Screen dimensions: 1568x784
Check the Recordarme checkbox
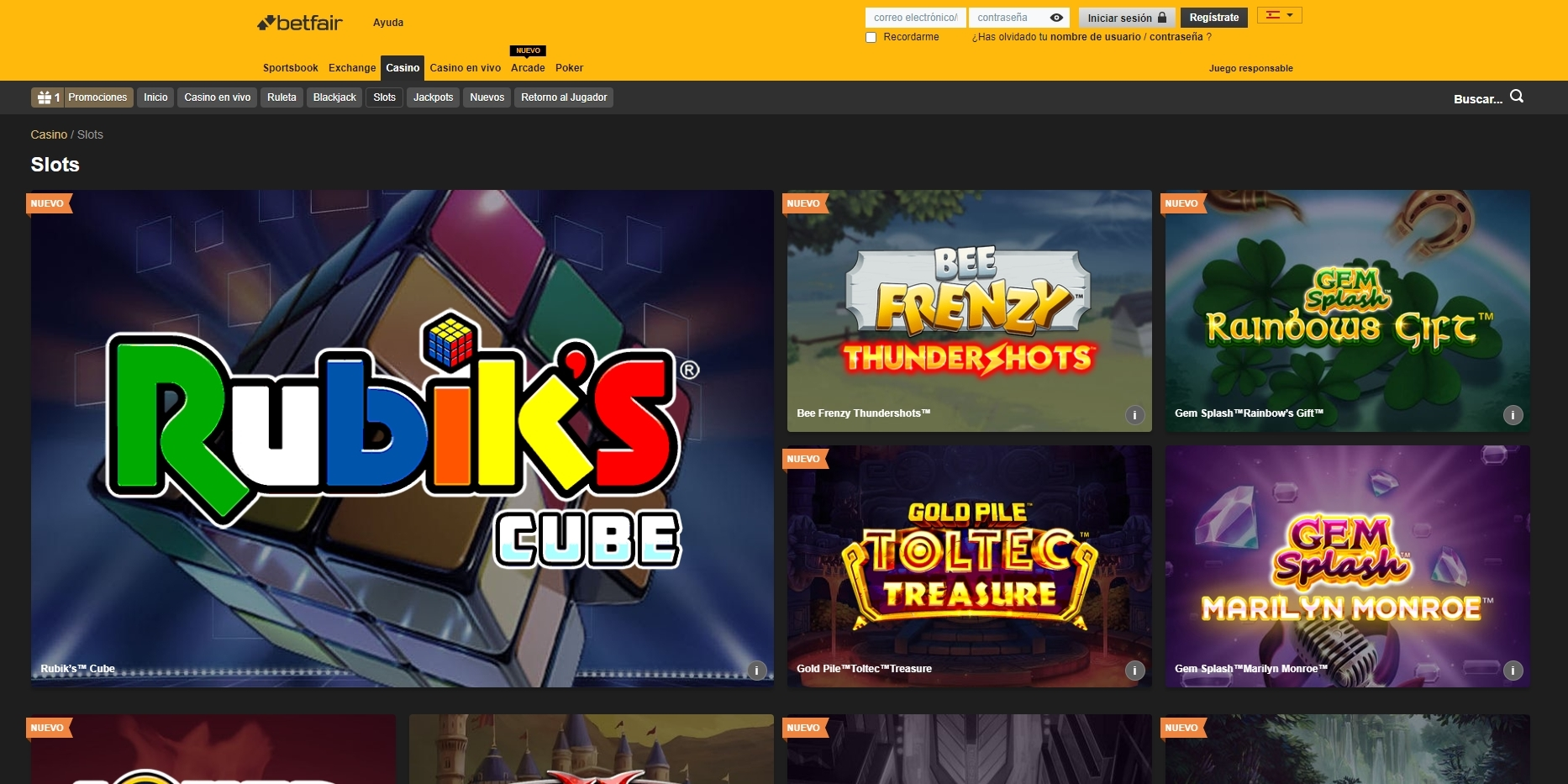coord(871,37)
